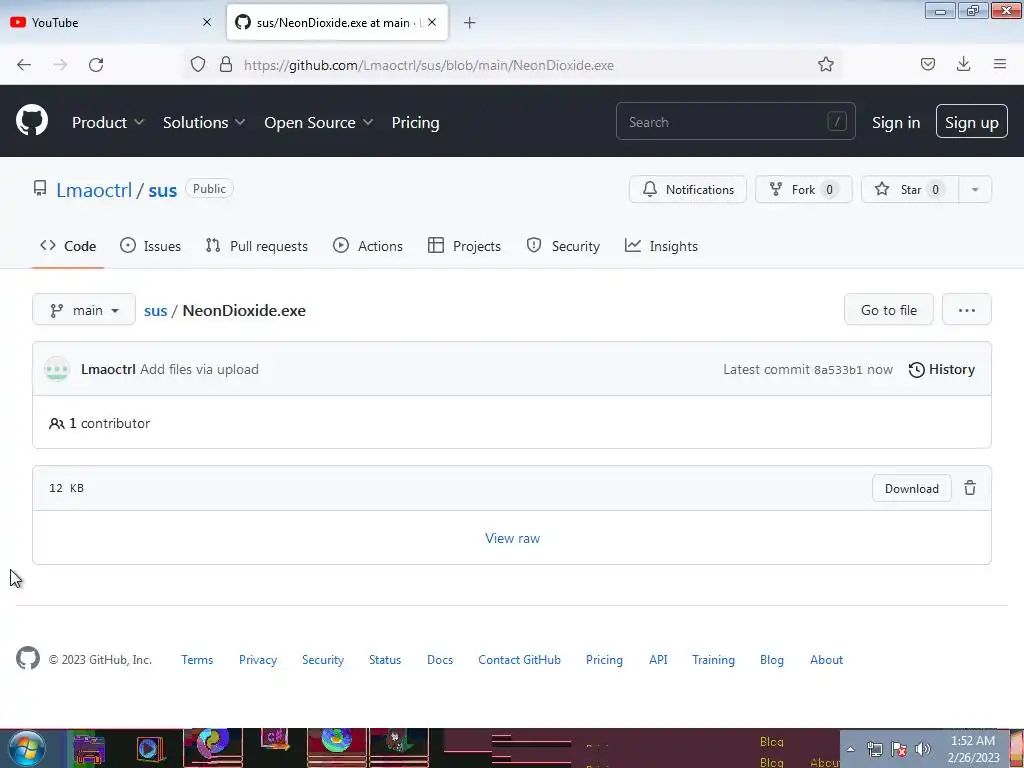
Task: Click the volume speaker tray icon
Action: pos(923,749)
